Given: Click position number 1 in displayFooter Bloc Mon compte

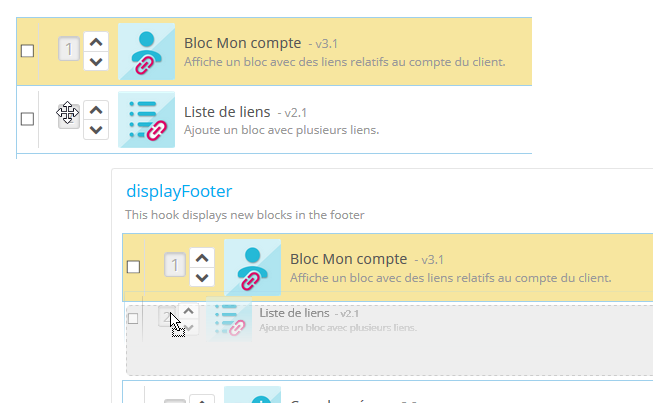Looking at the screenshot, I should (174, 265).
